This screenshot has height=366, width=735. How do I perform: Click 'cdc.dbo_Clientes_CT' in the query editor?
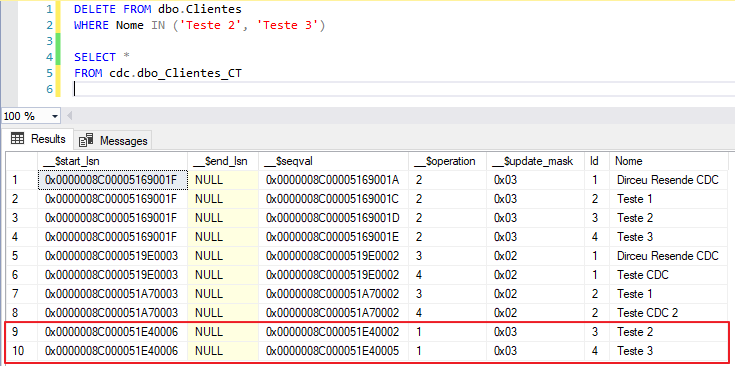click(175, 73)
